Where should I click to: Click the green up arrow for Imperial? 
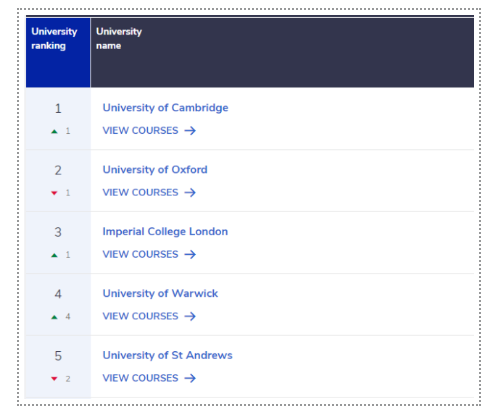tap(54, 255)
